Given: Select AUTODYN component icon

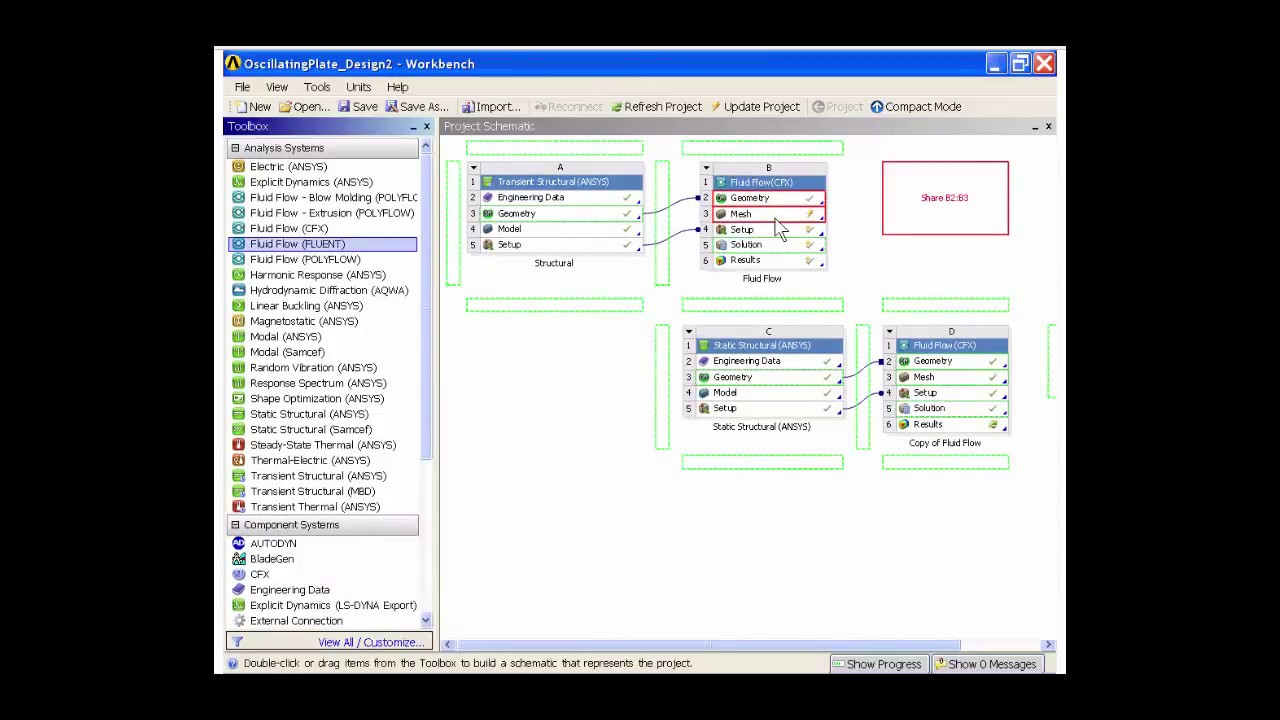Looking at the screenshot, I should (x=238, y=544).
